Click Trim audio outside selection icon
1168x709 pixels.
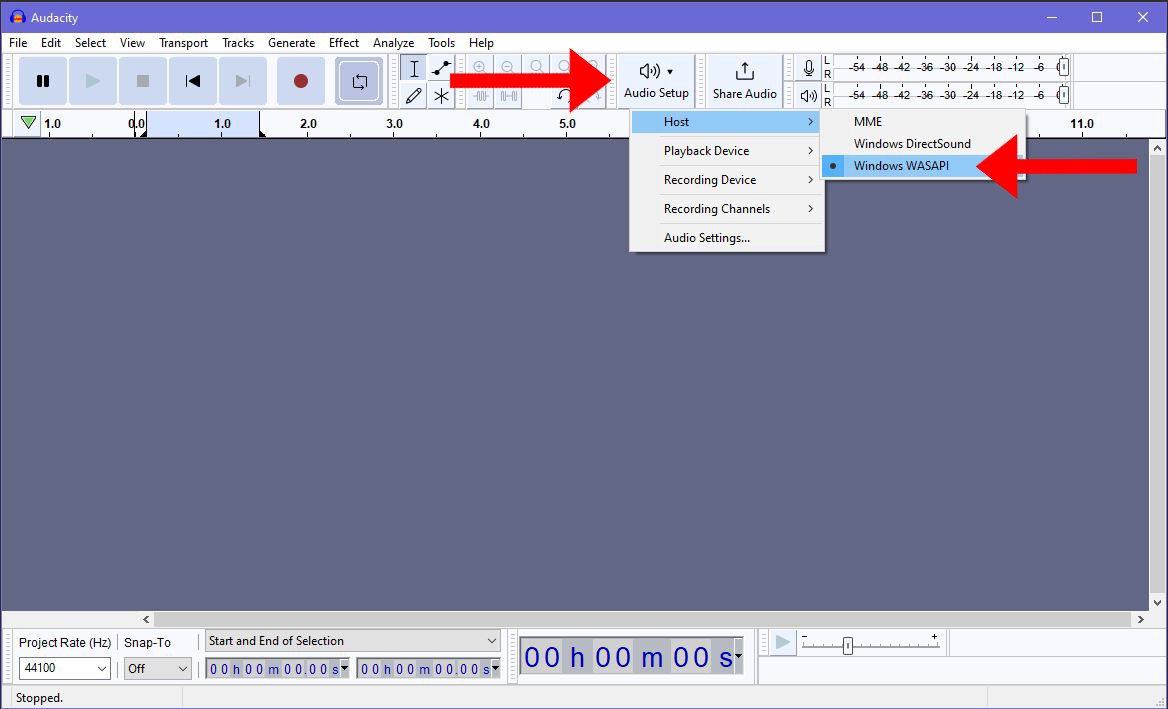[x=480, y=95]
